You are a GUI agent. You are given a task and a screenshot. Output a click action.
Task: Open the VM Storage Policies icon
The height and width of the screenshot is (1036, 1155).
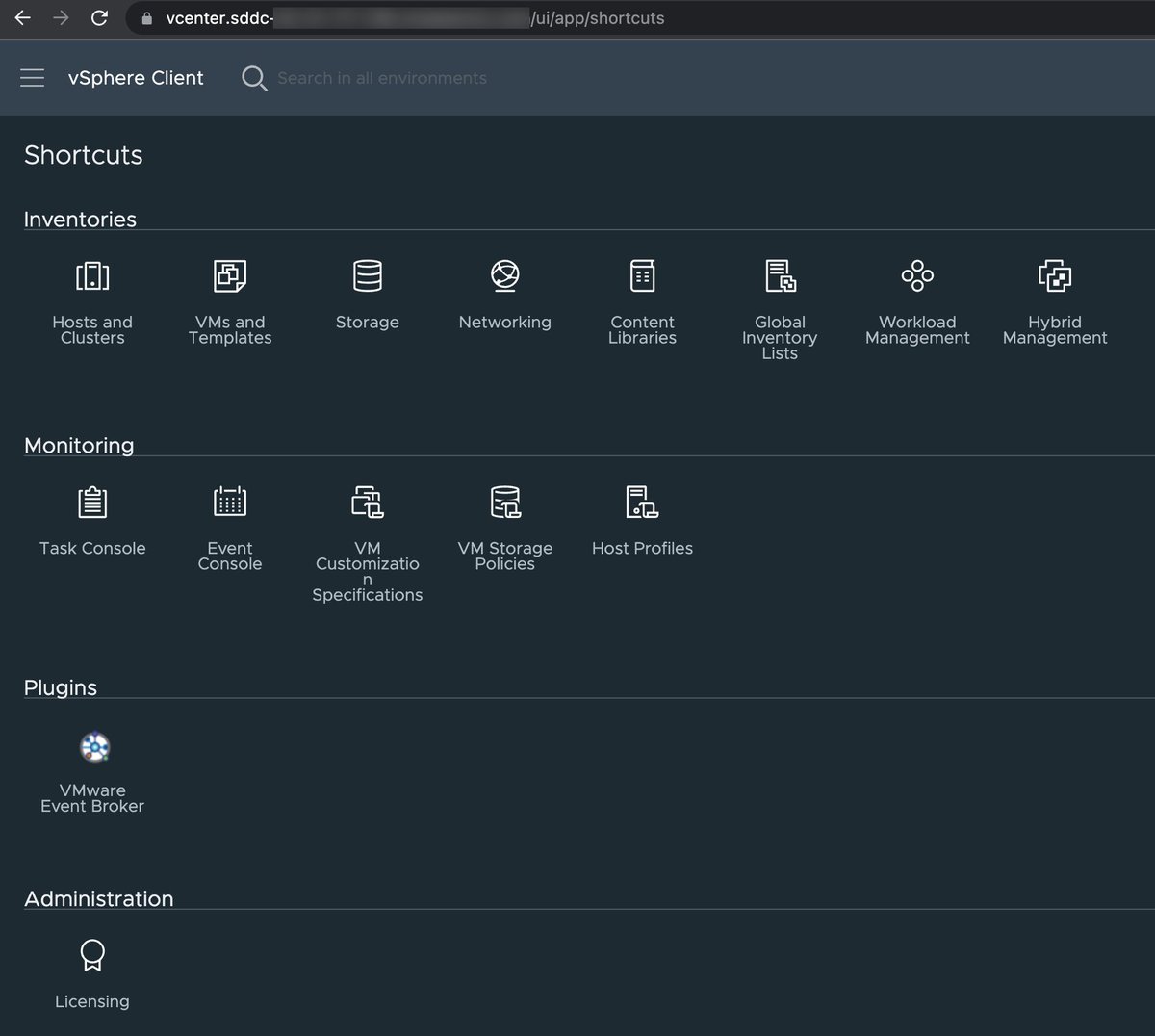[505, 502]
